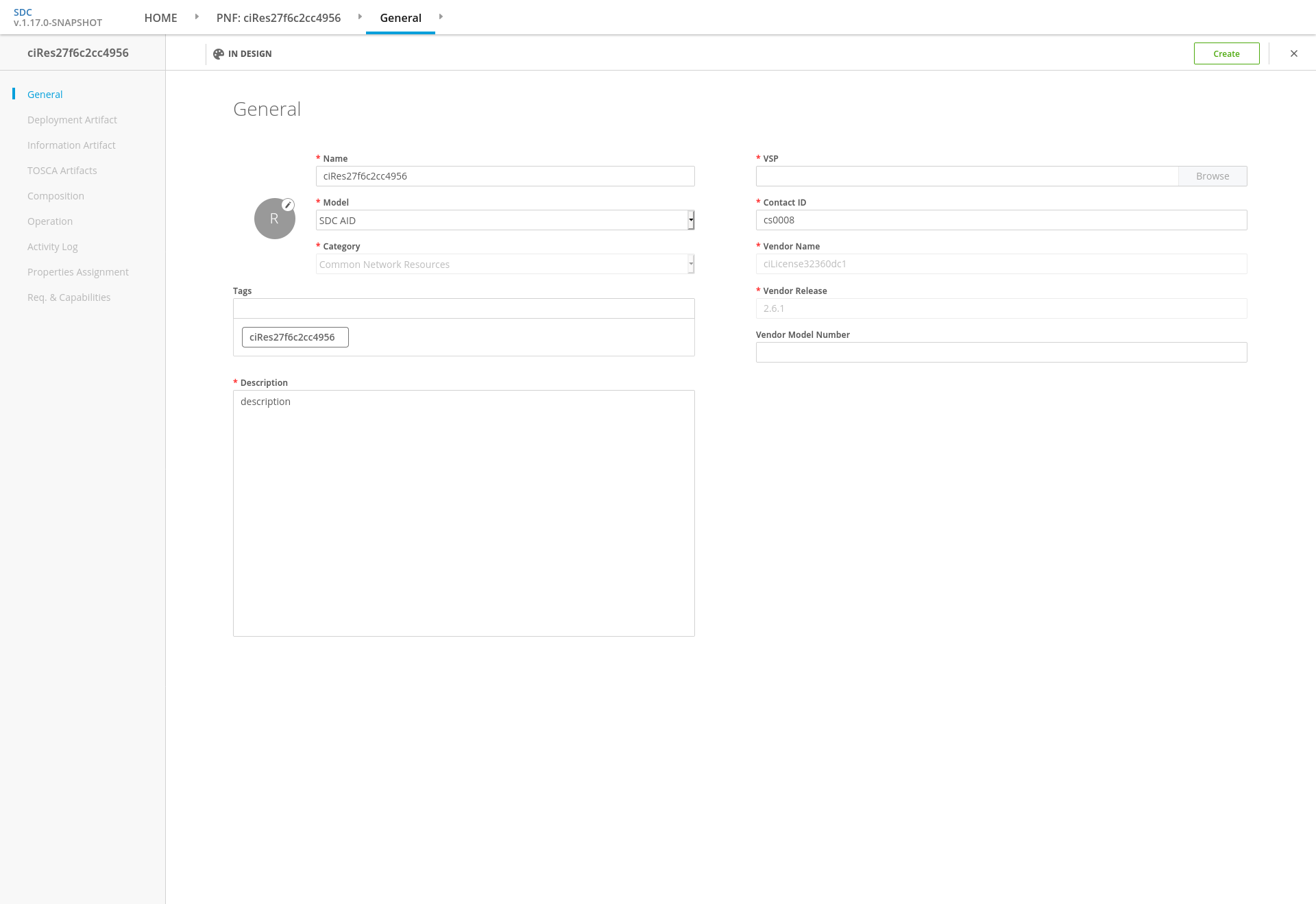This screenshot has width=1316, height=904.
Task: Open Req. & Capabilities section
Action: (69, 297)
